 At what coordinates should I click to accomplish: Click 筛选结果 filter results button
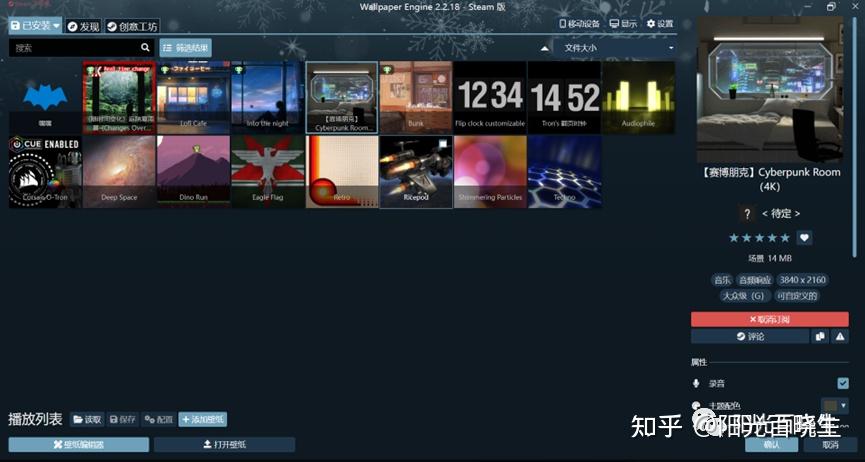point(185,48)
